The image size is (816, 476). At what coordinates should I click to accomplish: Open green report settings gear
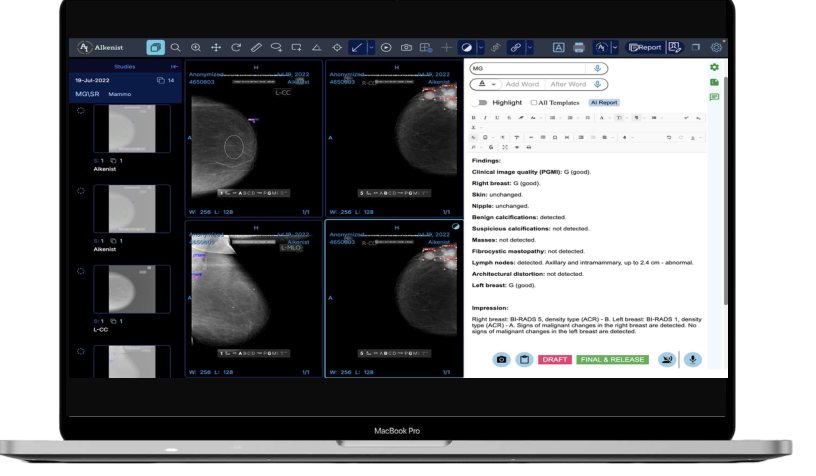(x=715, y=67)
